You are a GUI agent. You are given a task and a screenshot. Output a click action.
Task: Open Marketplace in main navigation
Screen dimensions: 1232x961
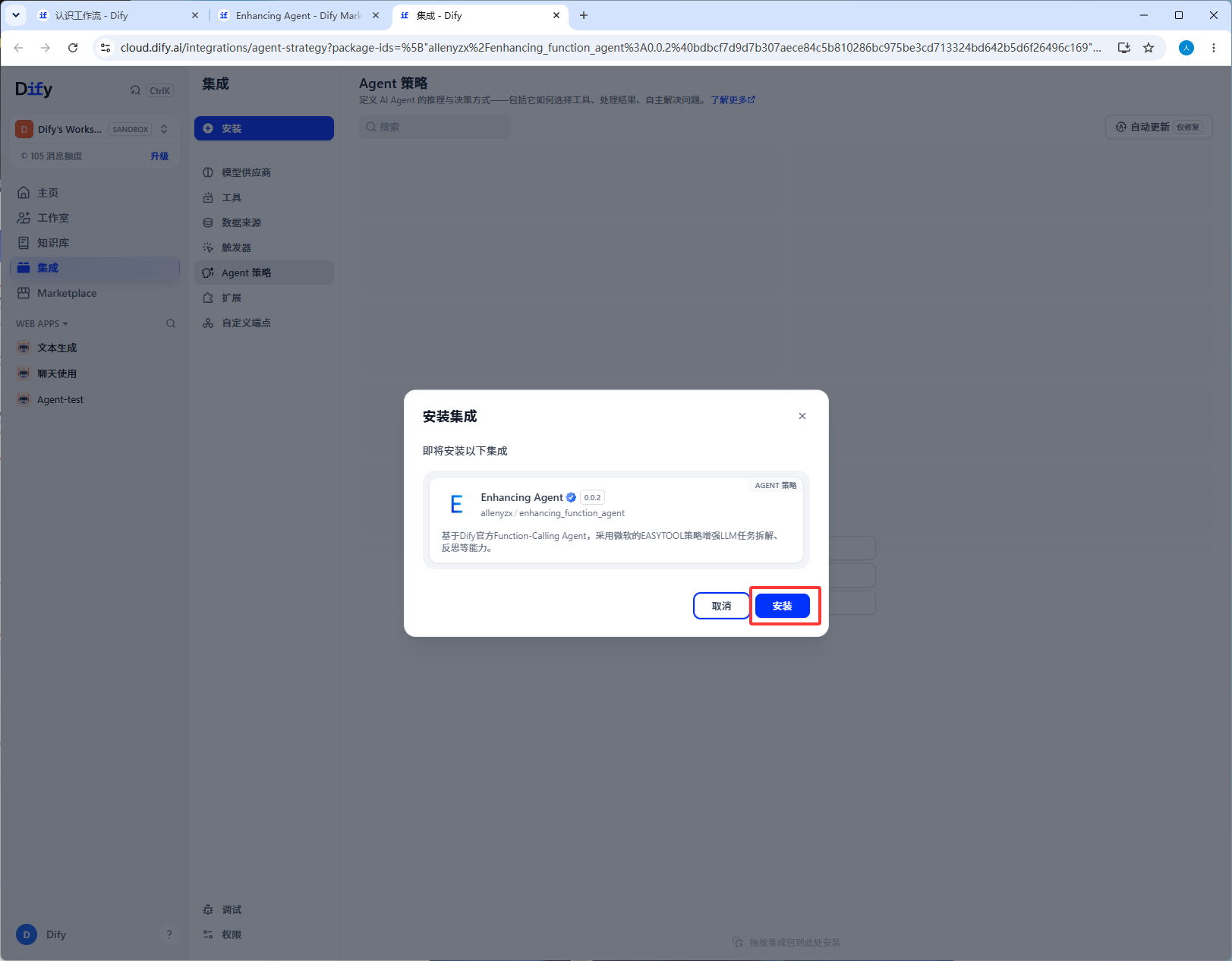point(95,293)
